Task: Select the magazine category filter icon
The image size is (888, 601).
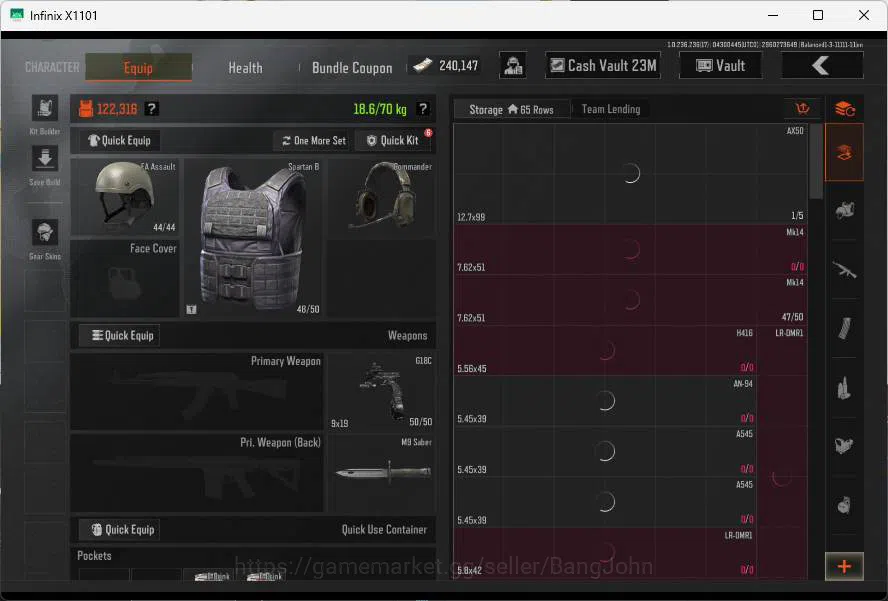Action: (844, 329)
